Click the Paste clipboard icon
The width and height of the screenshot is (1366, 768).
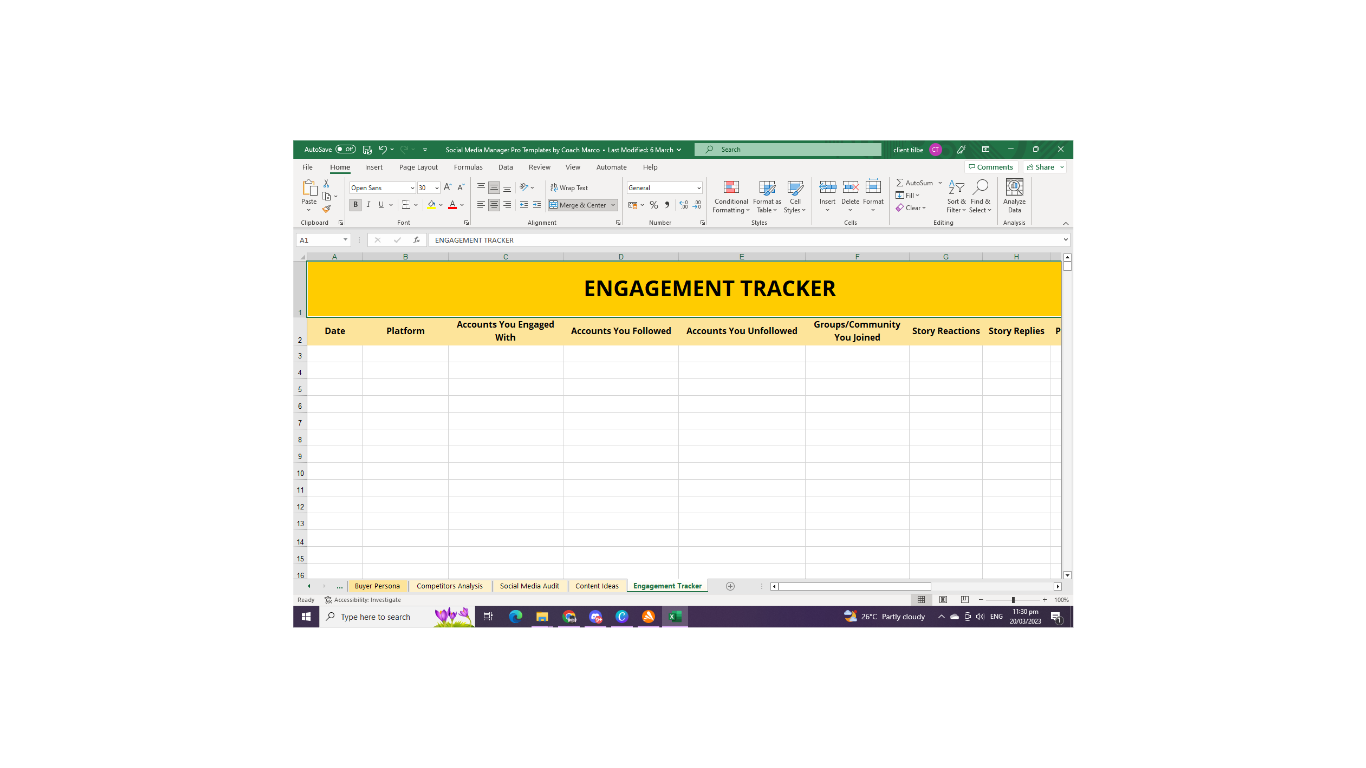pyautogui.click(x=309, y=188)
